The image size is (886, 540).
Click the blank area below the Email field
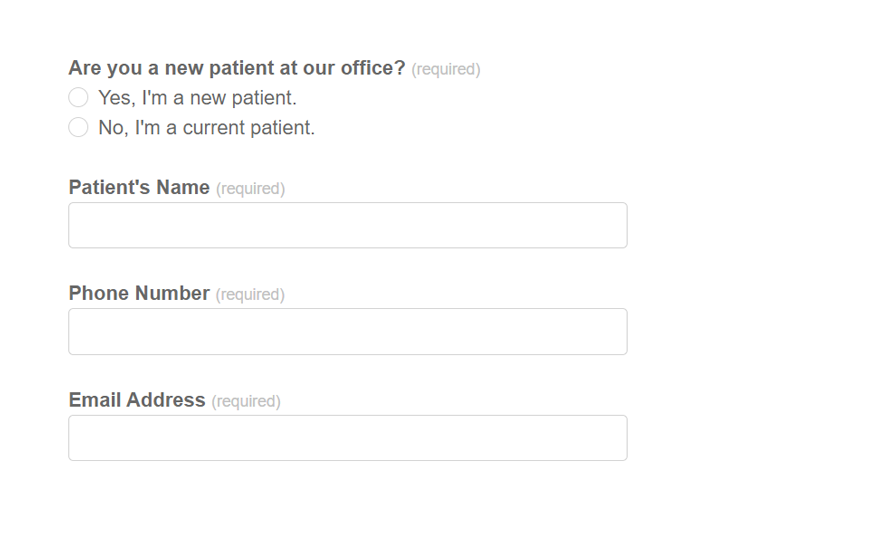pyautogui.click(x=347, y=500)
